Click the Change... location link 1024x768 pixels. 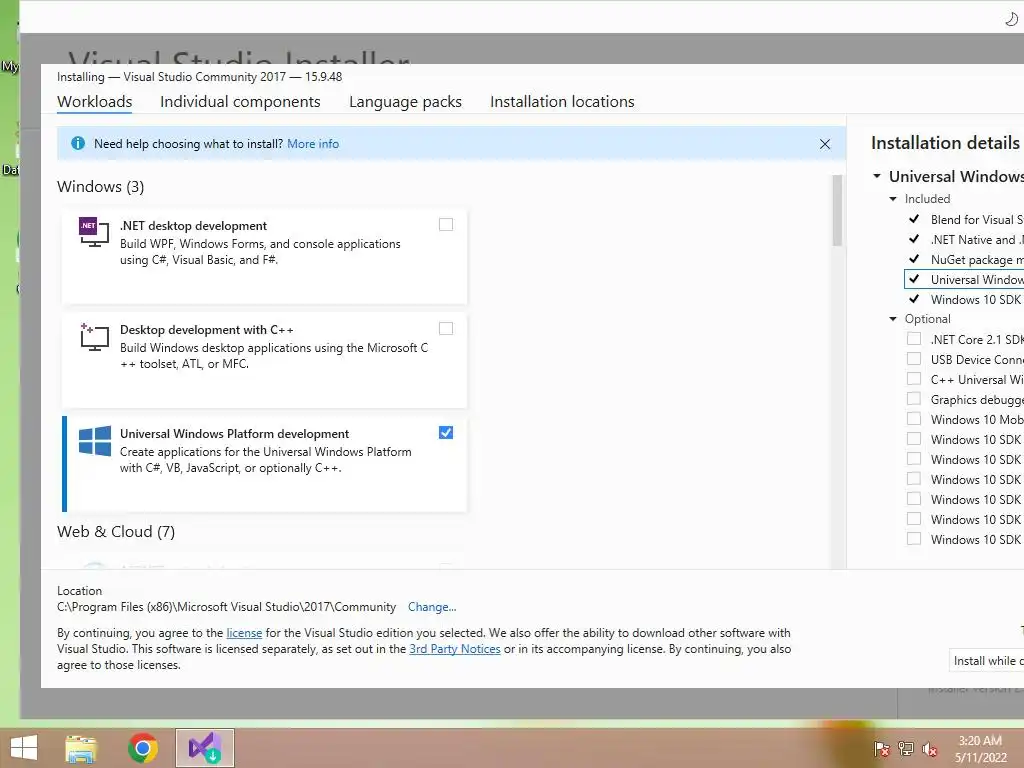[x=432, y=607]
